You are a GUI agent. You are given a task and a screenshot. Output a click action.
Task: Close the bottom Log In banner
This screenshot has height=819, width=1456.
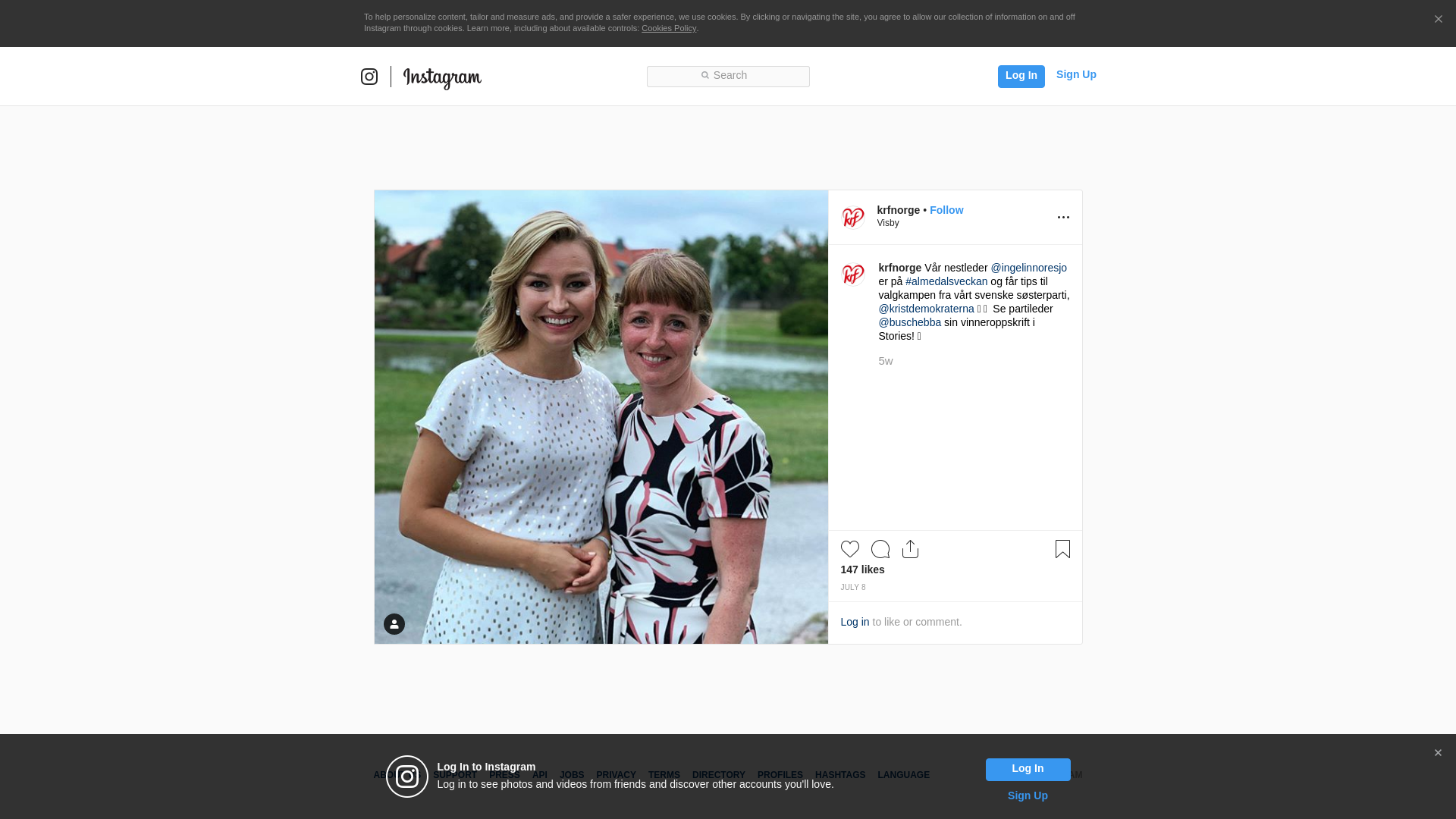point(1438,753)
